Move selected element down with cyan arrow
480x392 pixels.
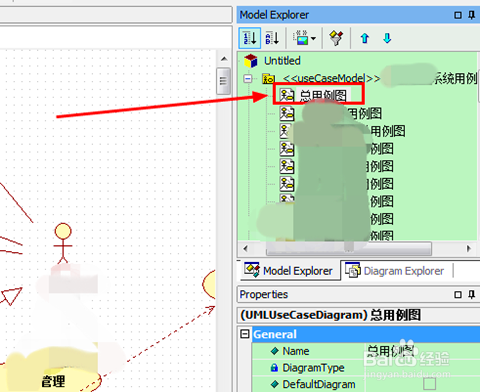click(x=387, y=38)
